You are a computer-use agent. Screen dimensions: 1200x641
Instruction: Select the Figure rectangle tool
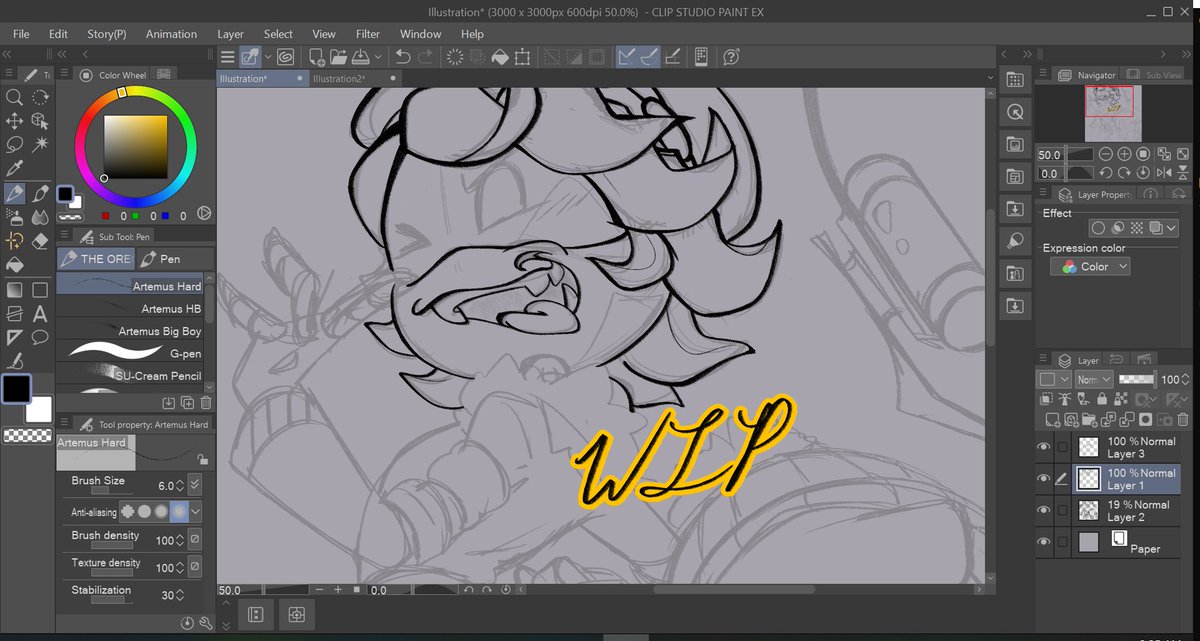pos(40,290)
